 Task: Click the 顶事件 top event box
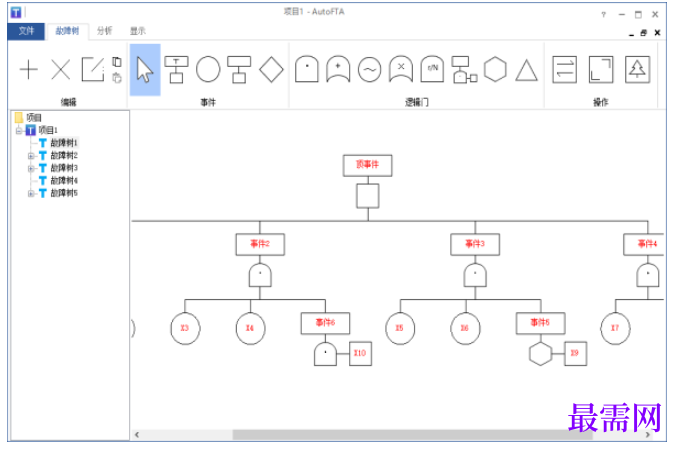point(367,165)
